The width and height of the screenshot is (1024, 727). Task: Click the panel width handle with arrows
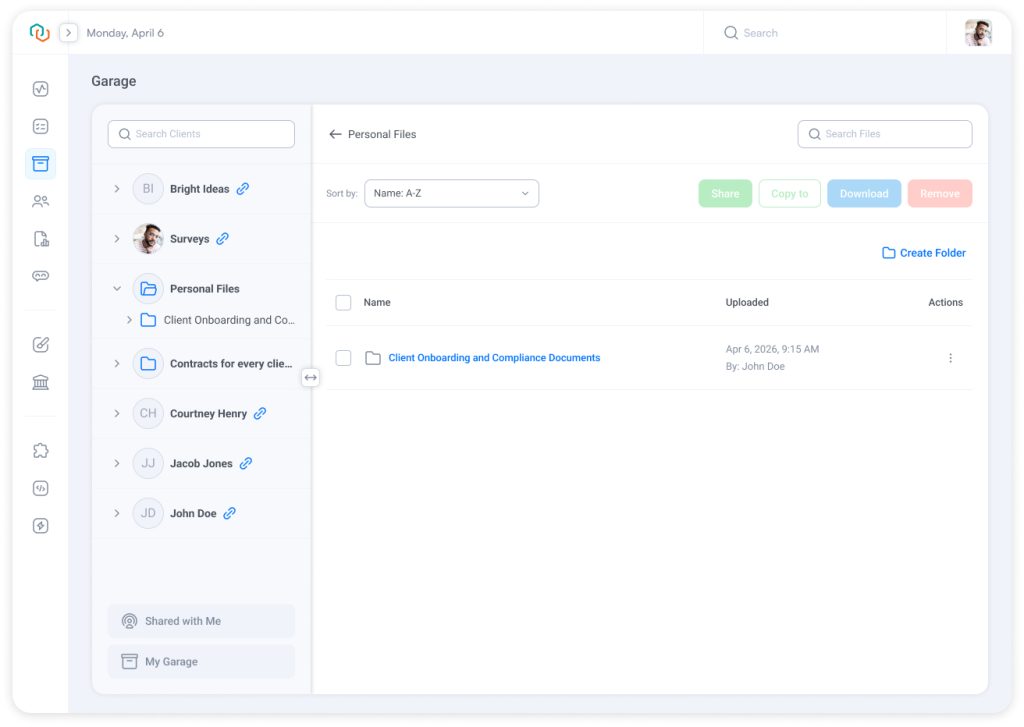[311, 378]
